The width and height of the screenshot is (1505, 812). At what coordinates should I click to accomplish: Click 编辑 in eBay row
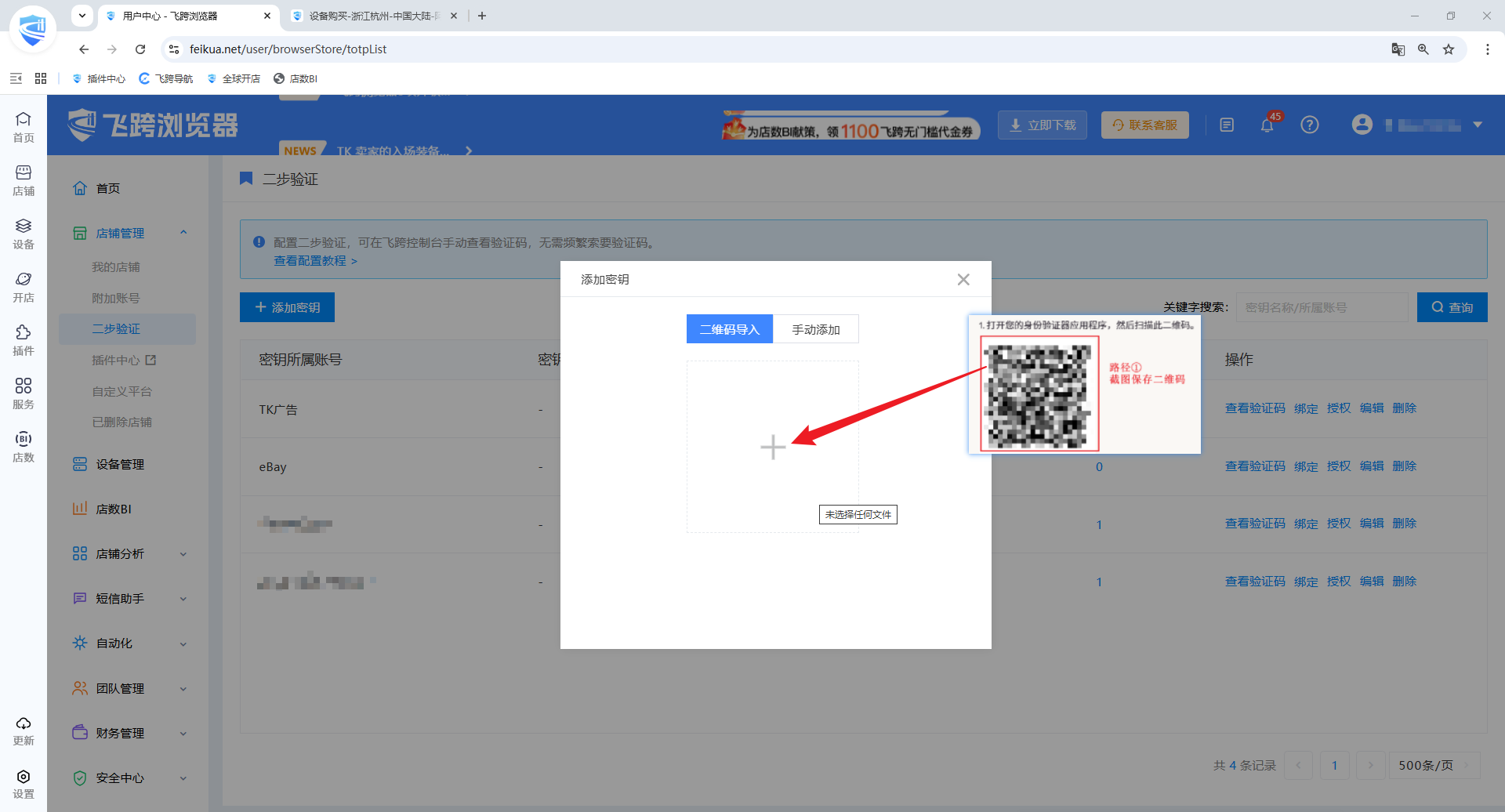tap(1372, 466)
